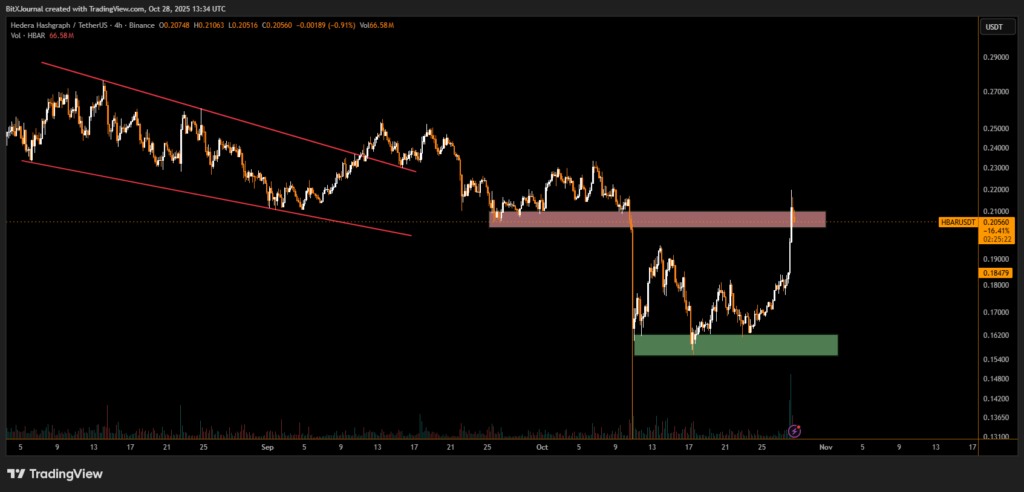Select the Vol - HBAR indicator legend
Screen dimensions: 1024x492
(x=27, y=38)
